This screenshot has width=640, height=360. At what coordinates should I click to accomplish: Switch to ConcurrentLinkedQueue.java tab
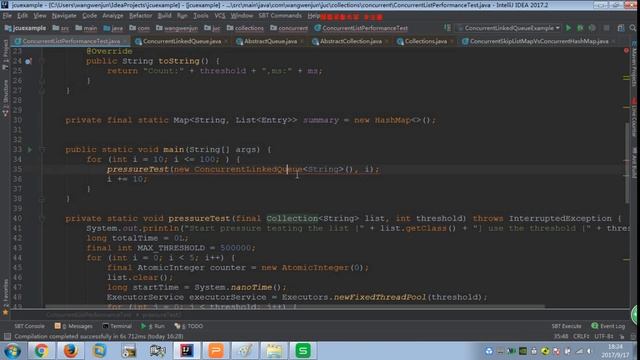point(182,41)
